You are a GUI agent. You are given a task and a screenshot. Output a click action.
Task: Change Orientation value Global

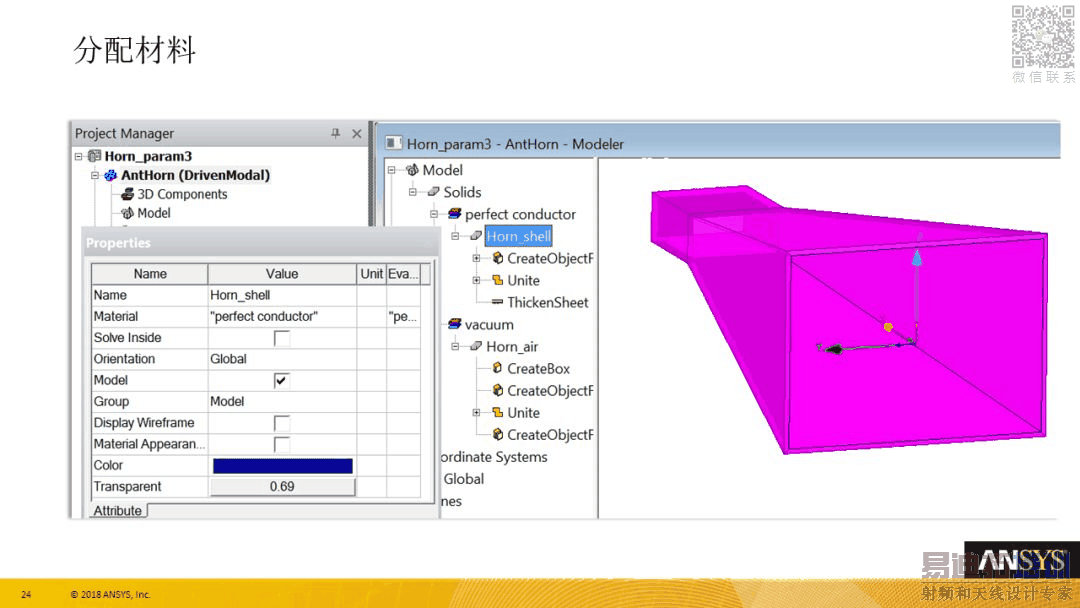click(282, 359)
